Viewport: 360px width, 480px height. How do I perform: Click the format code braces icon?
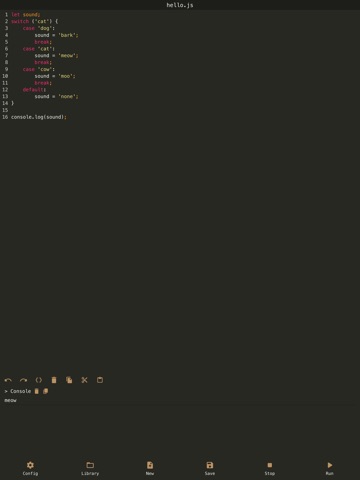pos(39,380)
